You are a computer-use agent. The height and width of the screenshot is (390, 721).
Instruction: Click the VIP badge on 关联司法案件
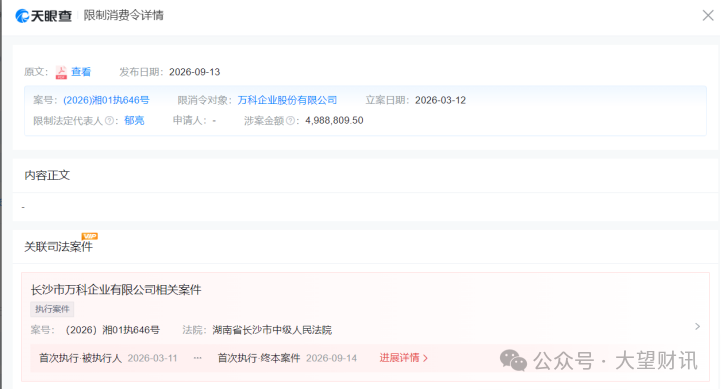pyautogui.click(x=89, y=236)
